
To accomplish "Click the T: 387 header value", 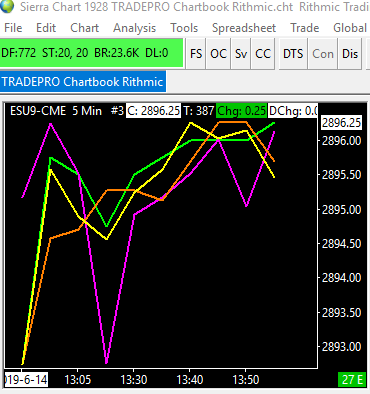I will pos(199,111).
